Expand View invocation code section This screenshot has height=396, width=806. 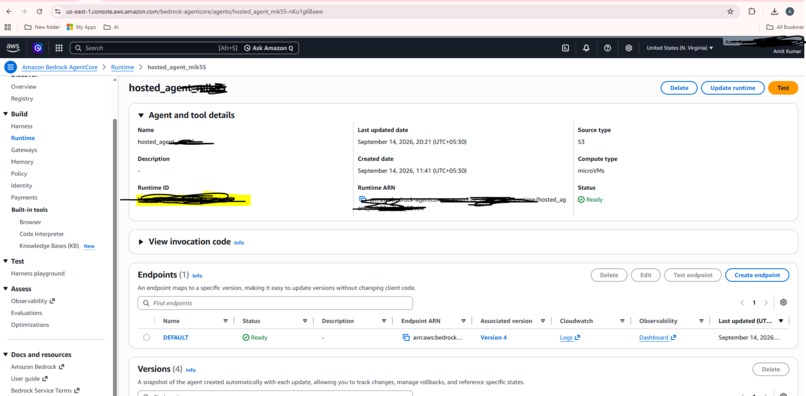tap(141, 242)
